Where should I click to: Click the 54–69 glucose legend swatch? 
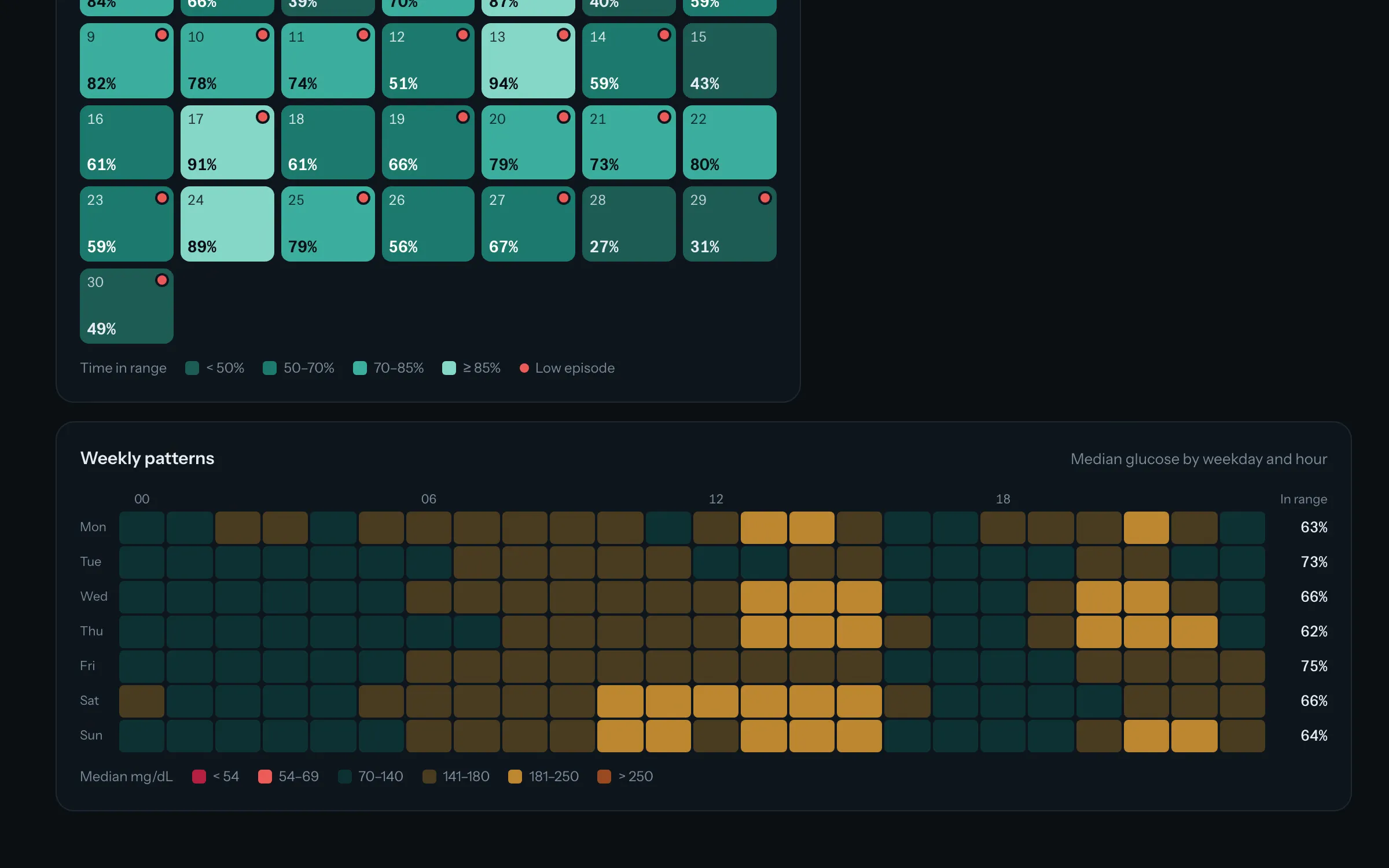[265, 777]
